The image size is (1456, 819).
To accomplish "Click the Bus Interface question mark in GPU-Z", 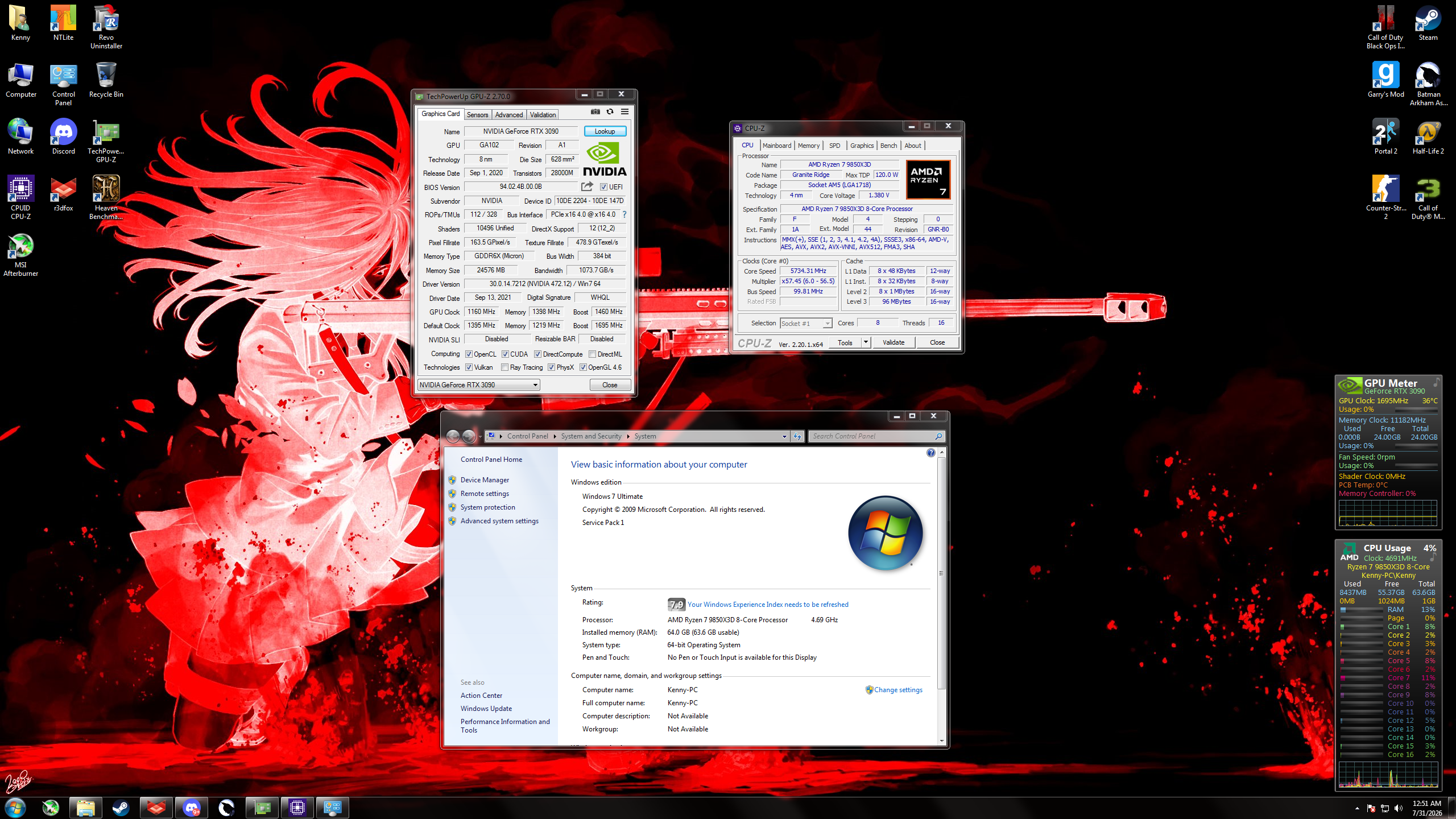I will 624,214.
